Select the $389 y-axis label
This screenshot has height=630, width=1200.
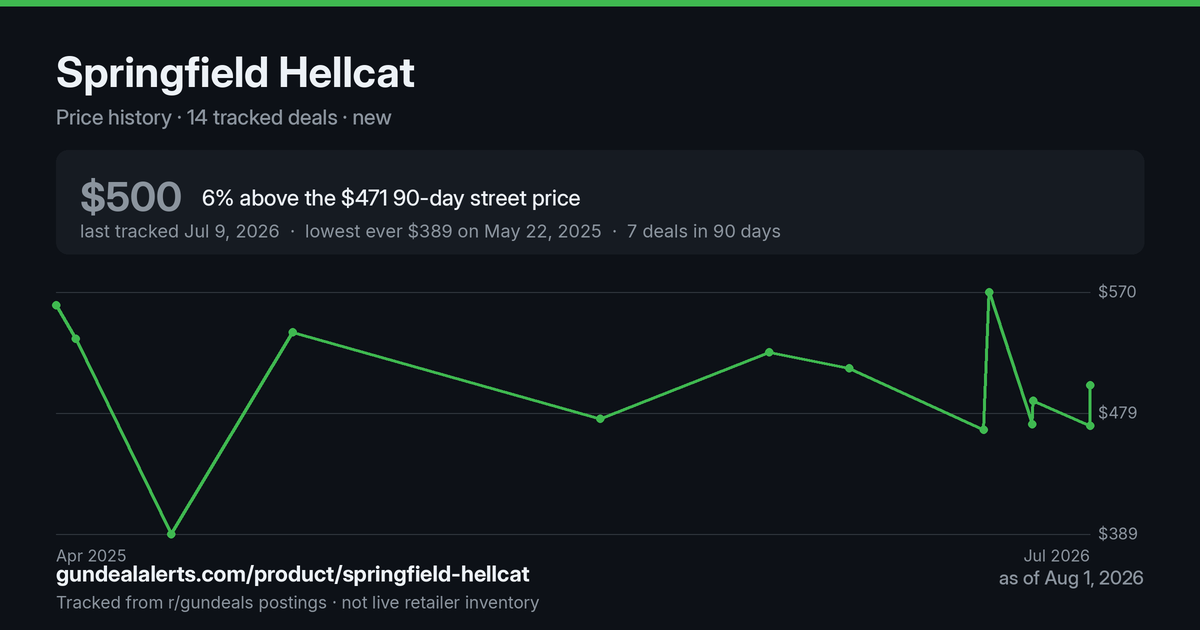click(1118, 534)
